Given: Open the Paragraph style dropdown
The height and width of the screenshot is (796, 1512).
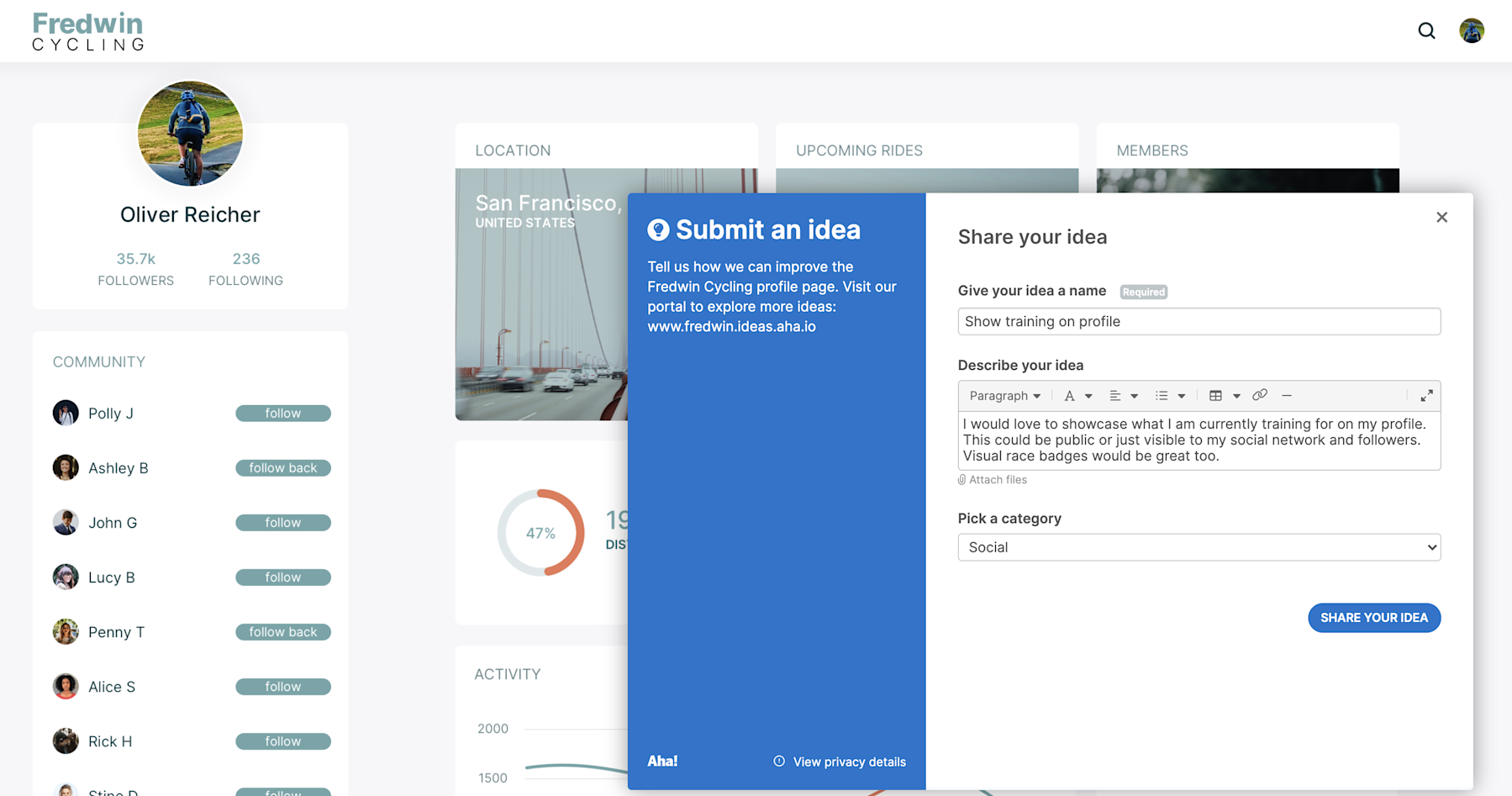Looking at the screenshot, I should (1004, 395).
